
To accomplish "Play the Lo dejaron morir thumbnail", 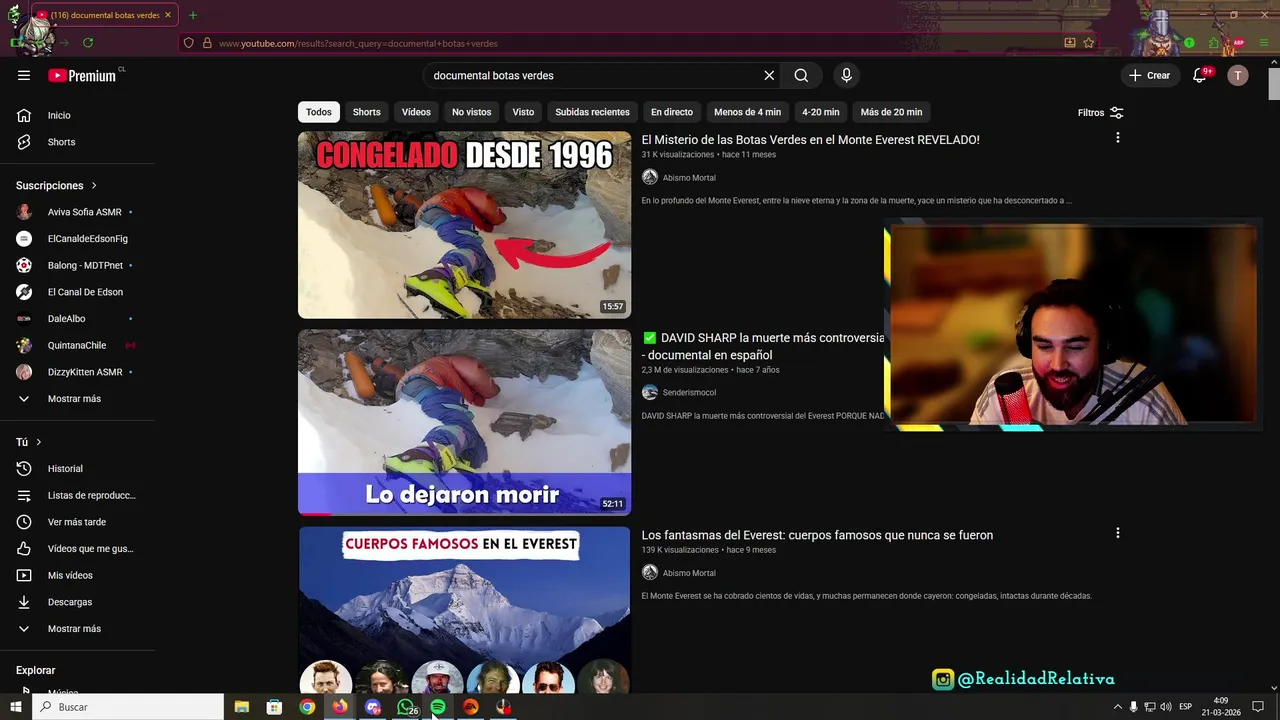I will 464,422.
